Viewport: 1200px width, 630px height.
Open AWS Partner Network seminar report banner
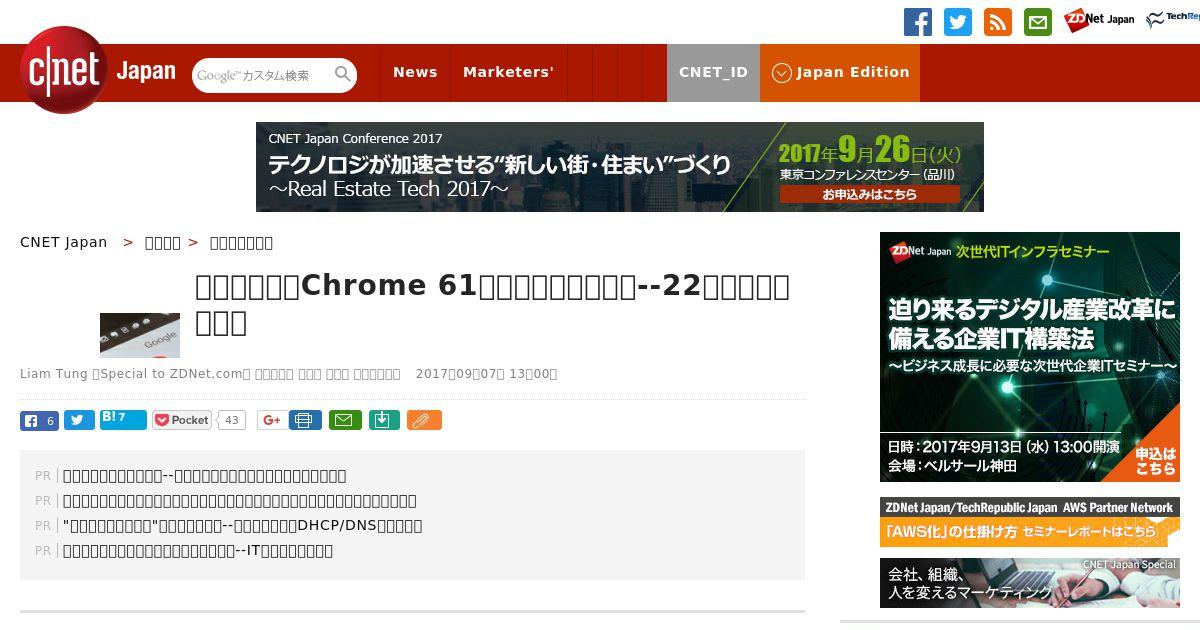[1030, 522]
